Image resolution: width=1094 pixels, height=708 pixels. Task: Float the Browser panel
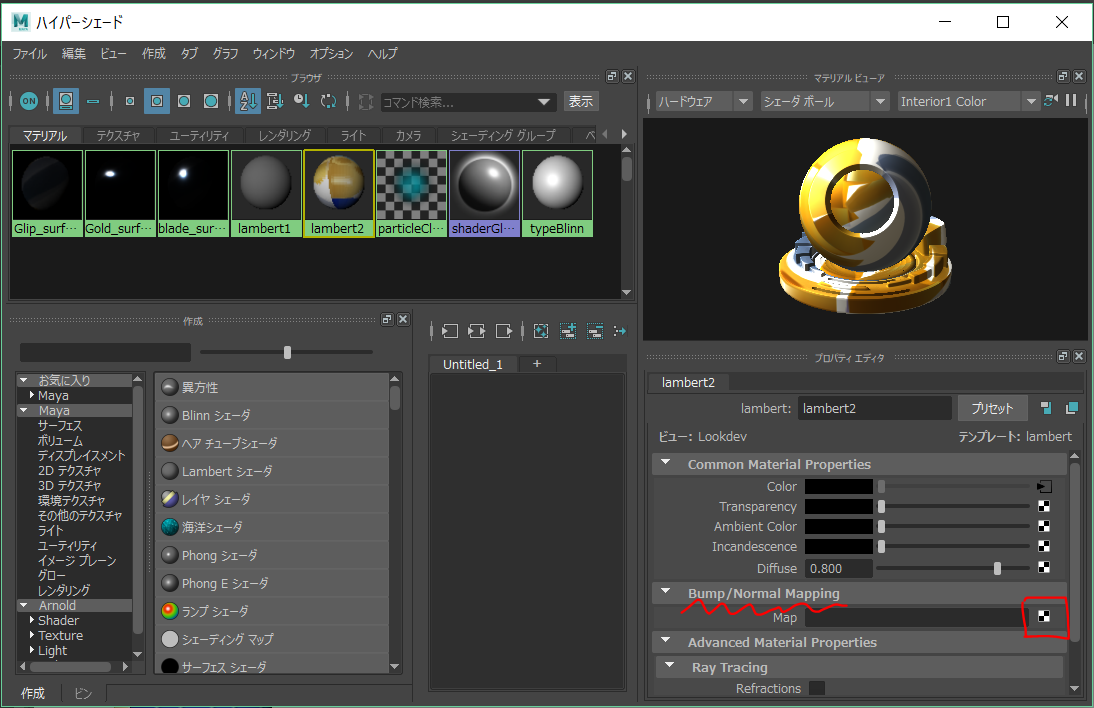click(612, 76)
